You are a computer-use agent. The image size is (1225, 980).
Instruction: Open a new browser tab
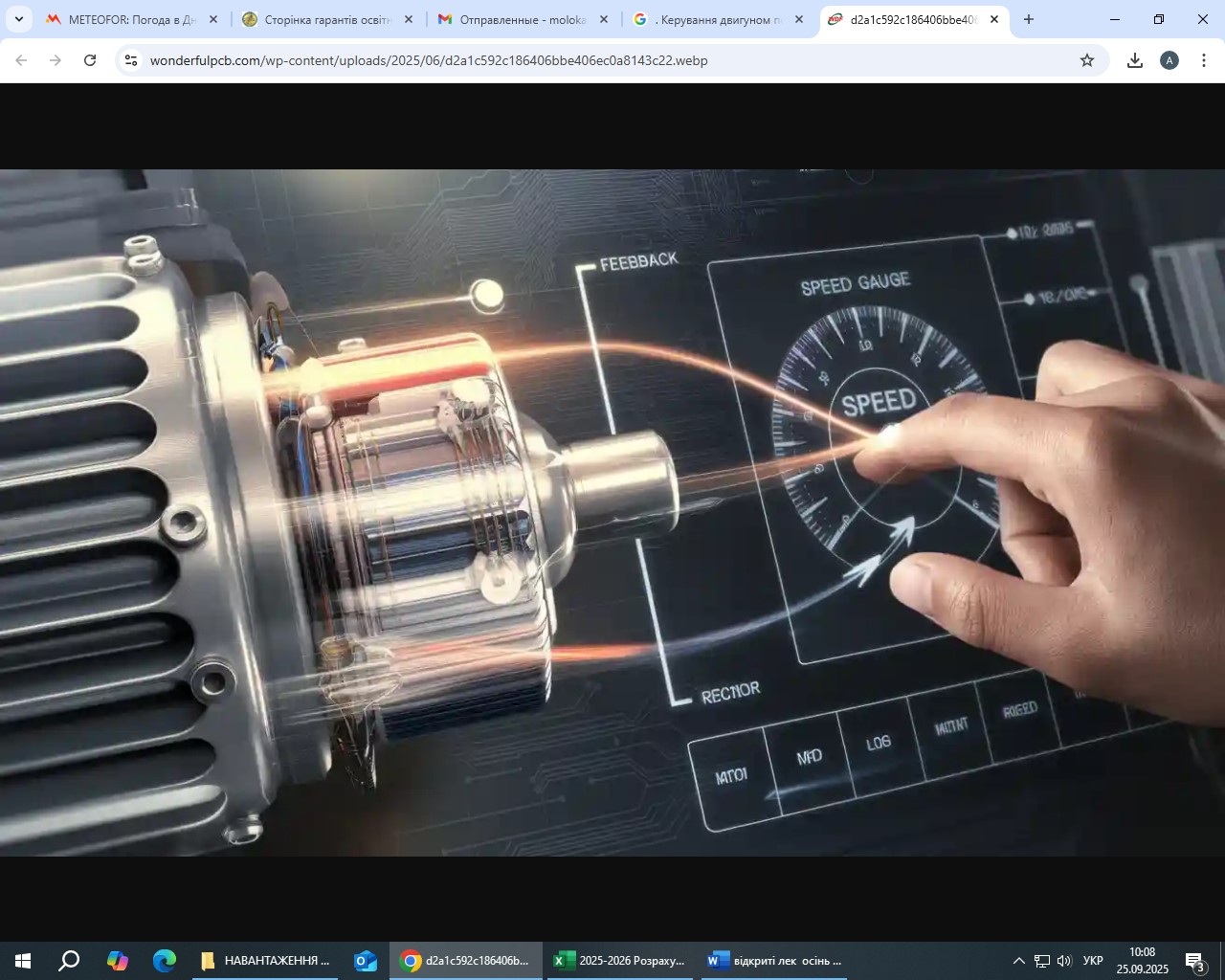coord(1029,19)
